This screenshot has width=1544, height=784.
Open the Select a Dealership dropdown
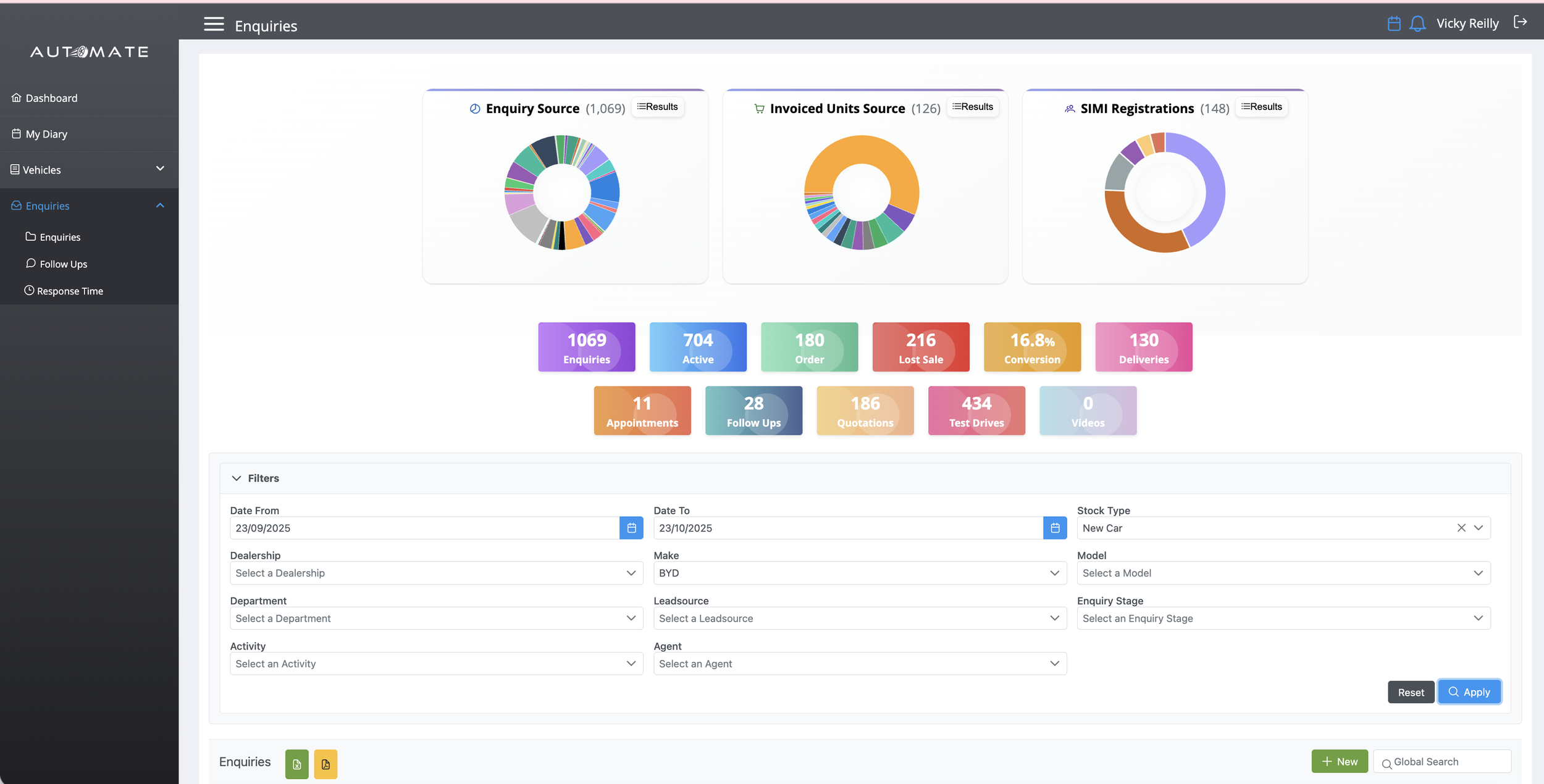[437, 573]
